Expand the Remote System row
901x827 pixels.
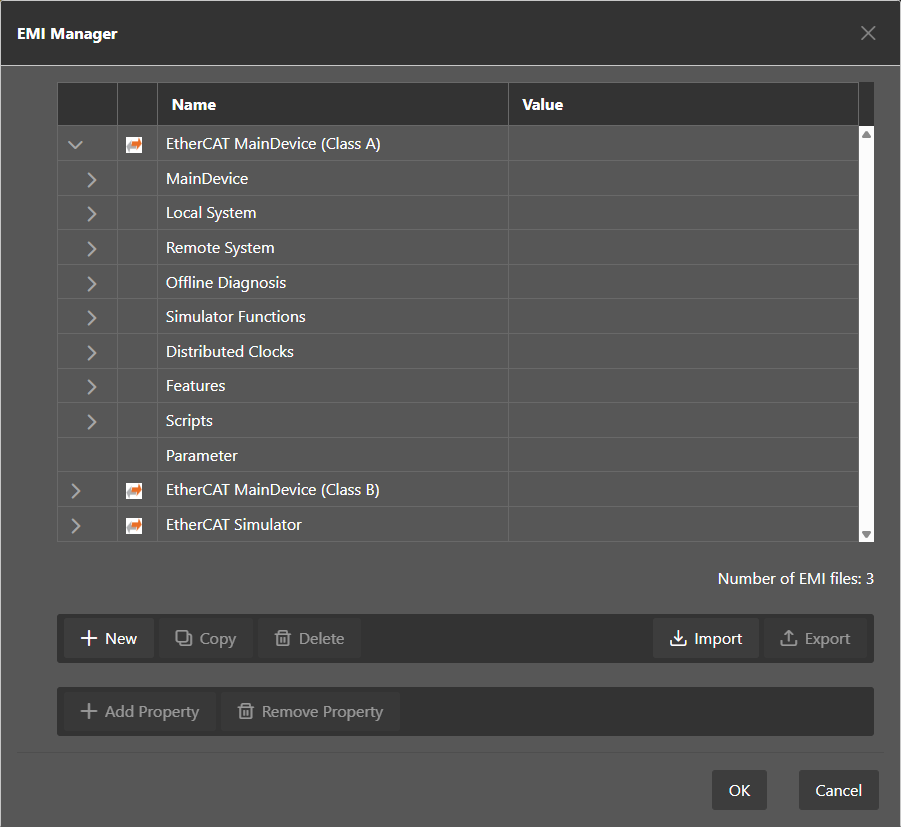(x=91, y=249)
